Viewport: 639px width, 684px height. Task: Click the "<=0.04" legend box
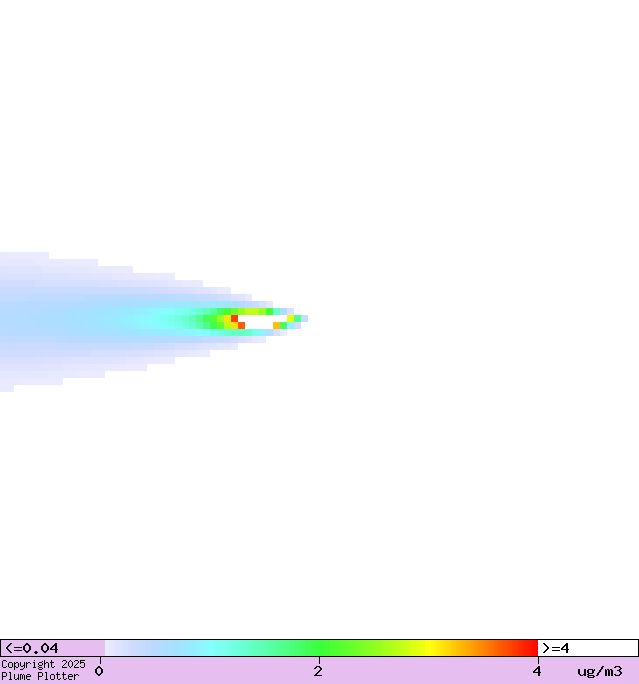click(x=52, y=648)
